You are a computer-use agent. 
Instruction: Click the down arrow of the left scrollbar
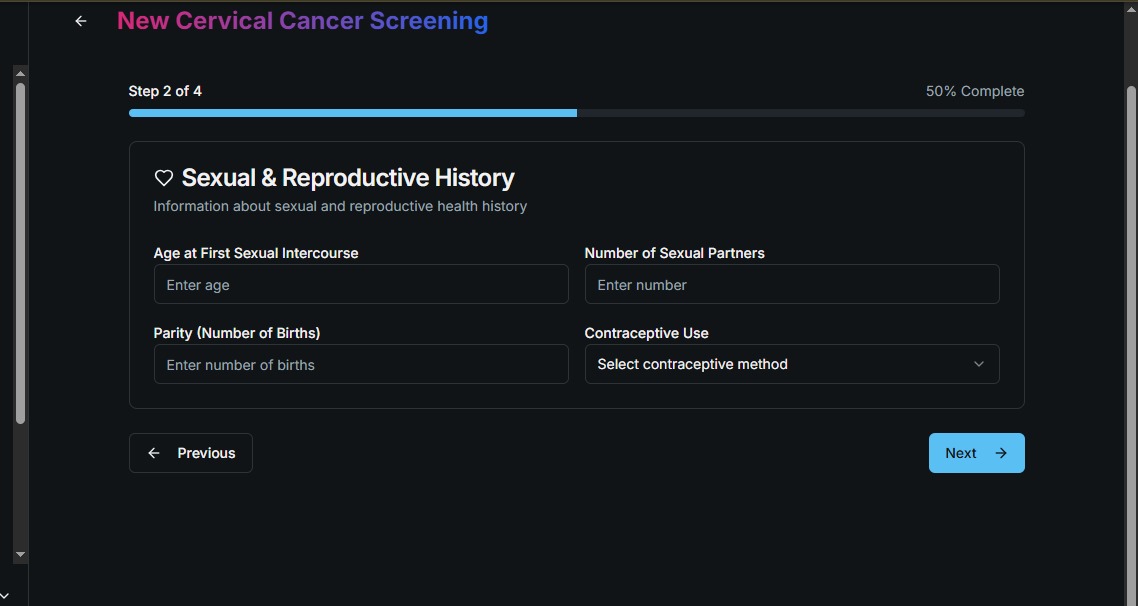20,554
